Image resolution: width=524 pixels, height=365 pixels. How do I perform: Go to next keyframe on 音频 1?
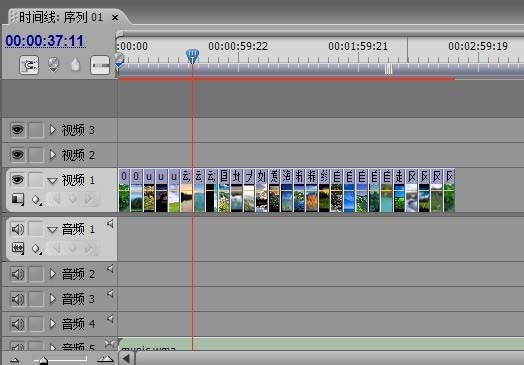tap(89, 248)
